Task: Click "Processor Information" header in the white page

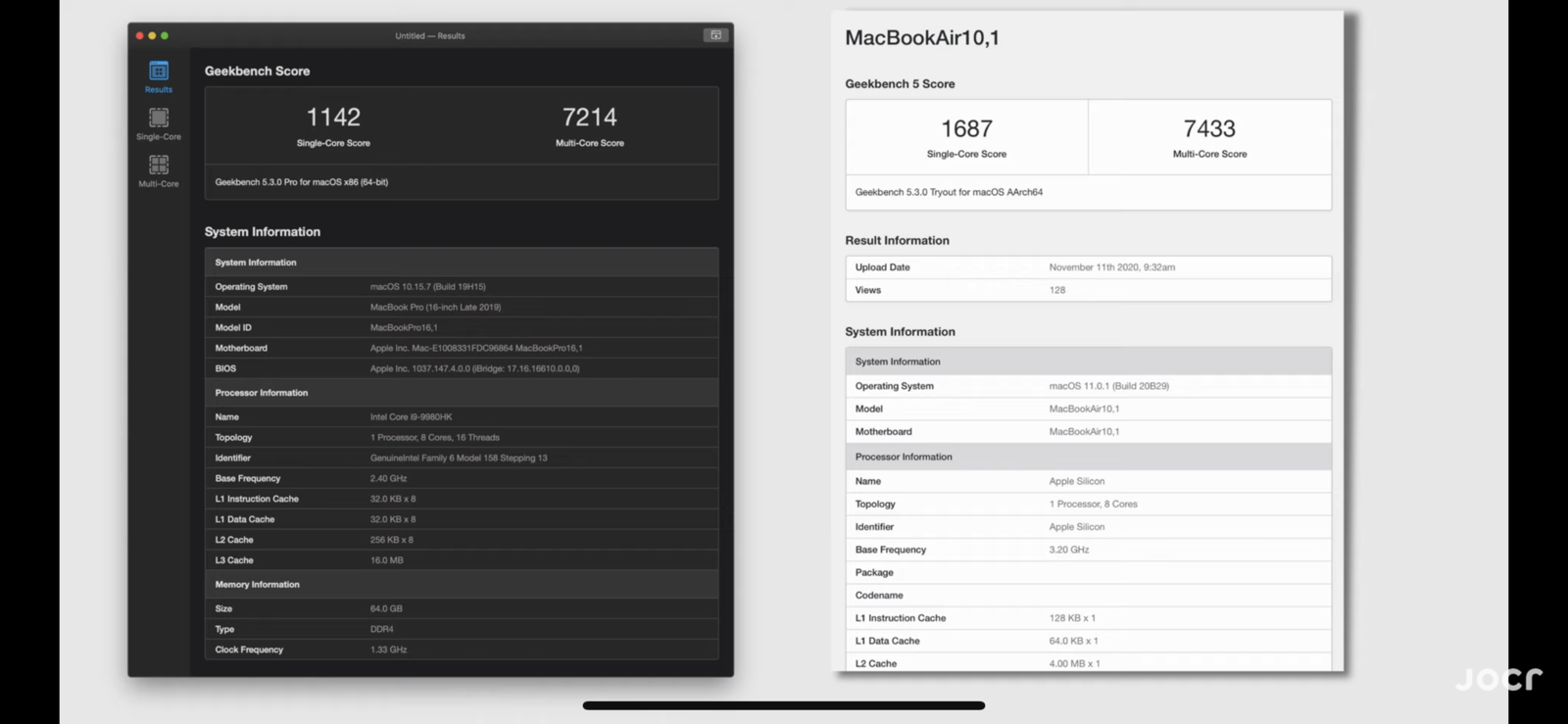Action: (904, 458)
